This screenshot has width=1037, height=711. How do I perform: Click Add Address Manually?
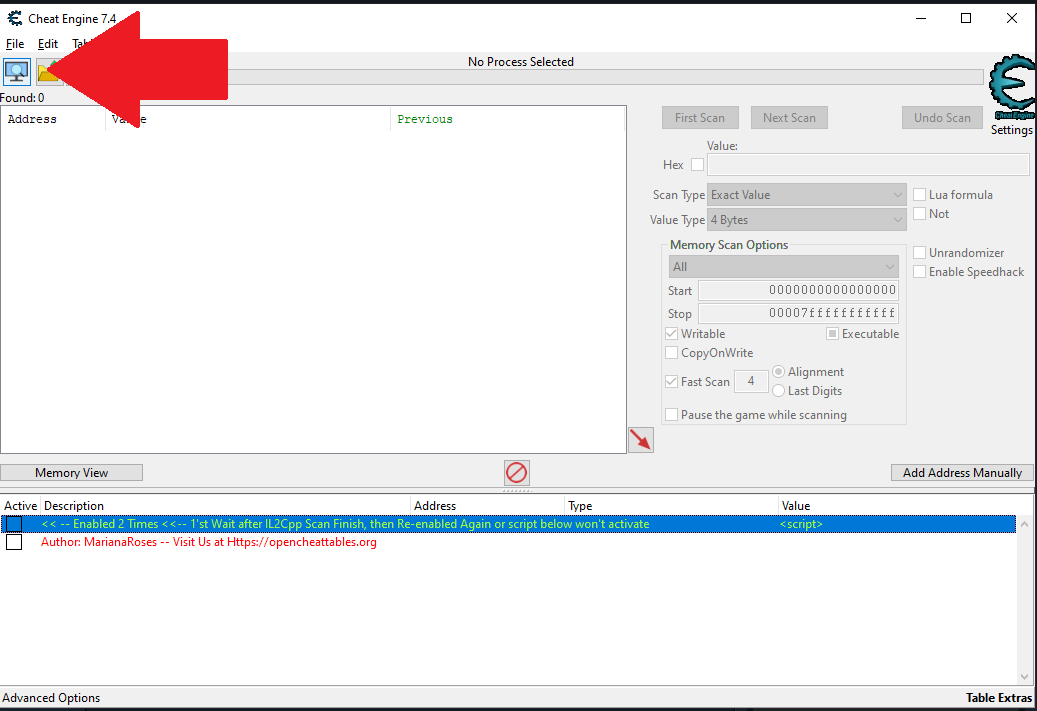pyautogui.click(x=962, y=472)
